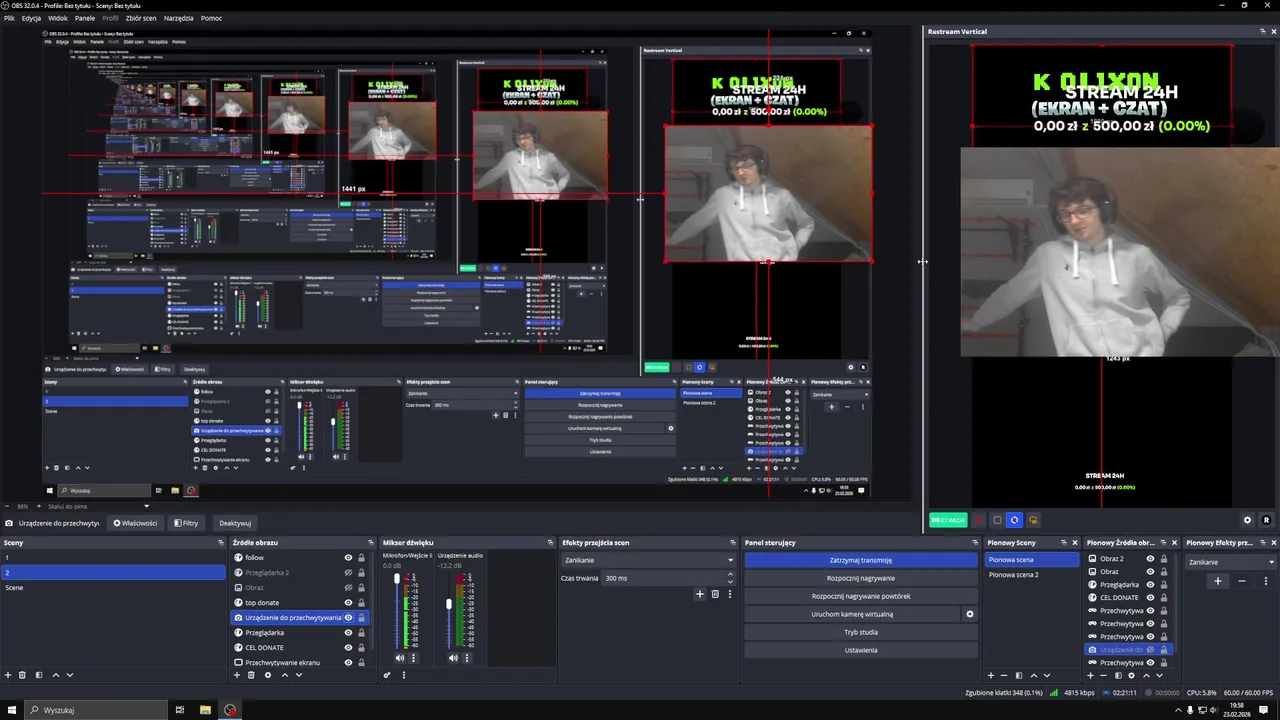Add a new scene in Sceny panel
Viewport: 1280px width, 720px height.
click(x=8, y=675)
